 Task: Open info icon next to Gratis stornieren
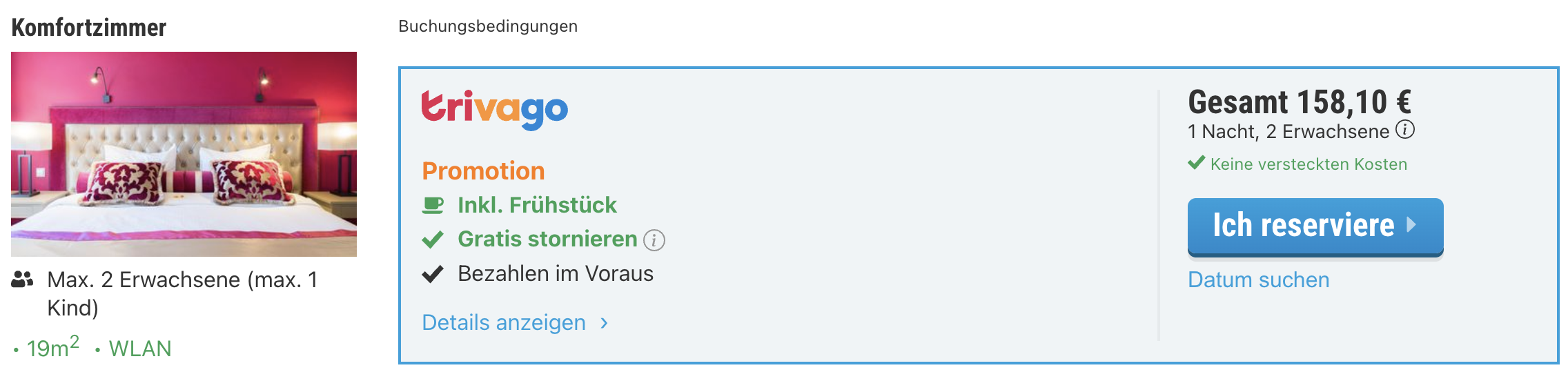point(654,240)
